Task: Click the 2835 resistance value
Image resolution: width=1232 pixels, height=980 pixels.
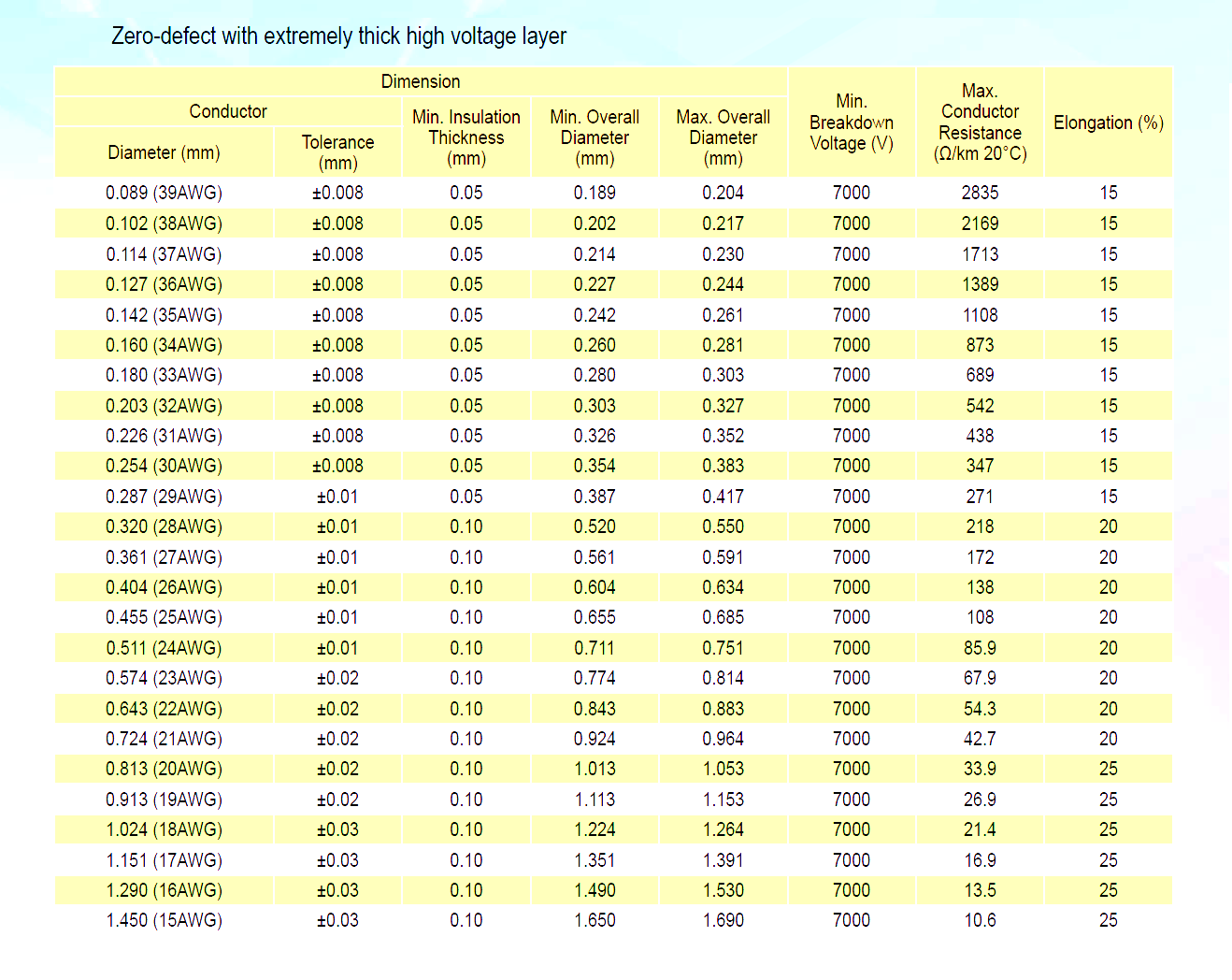Action: tap(980, 193)
